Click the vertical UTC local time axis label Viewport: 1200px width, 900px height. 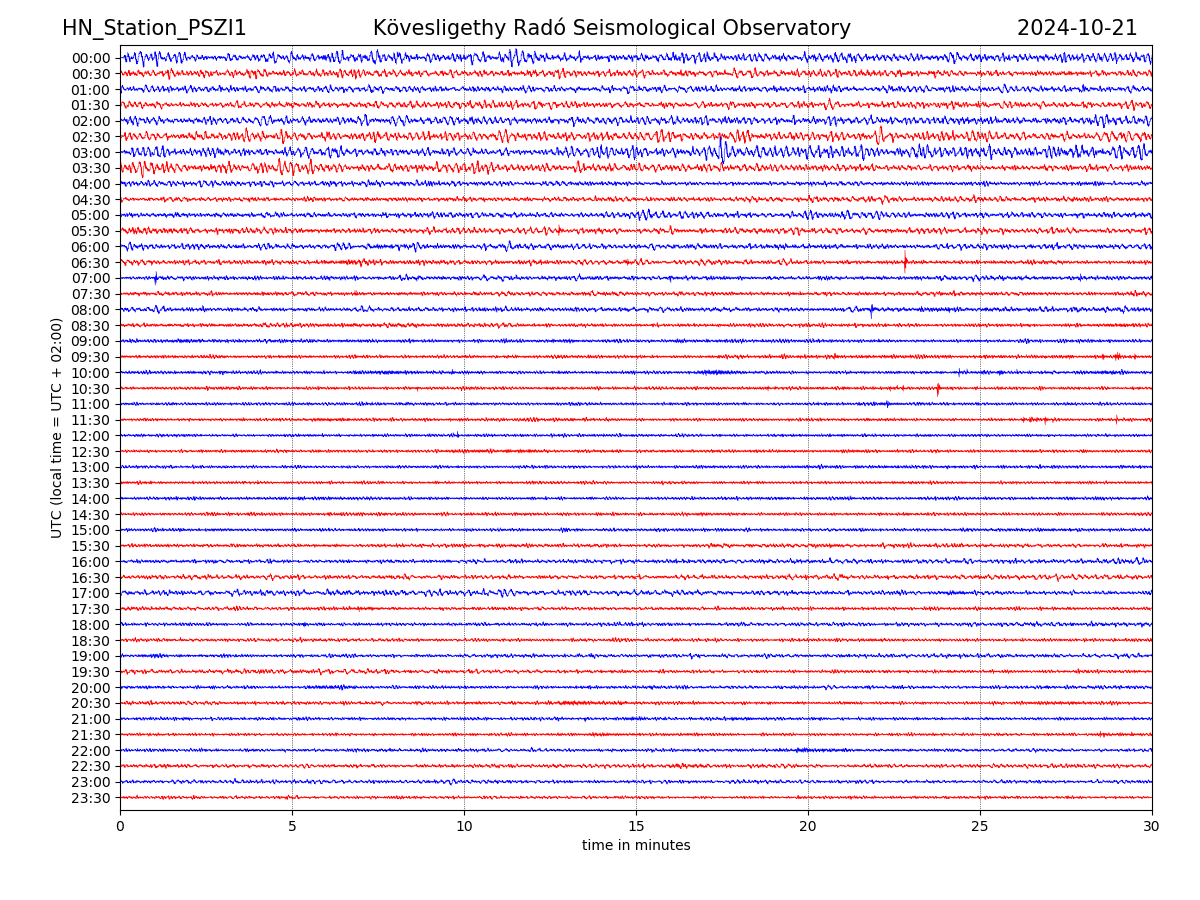pyautogui.click(x=57, y=428)
